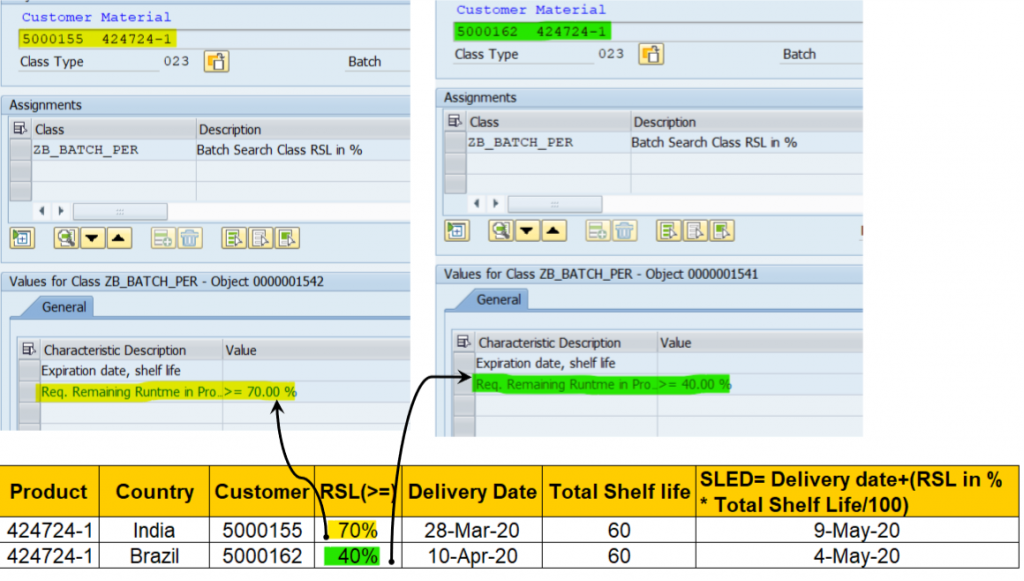Select row marker for ZB_BATCH_PER in 5000162 panel
1024x581 pixels.
tap(455, 142)
